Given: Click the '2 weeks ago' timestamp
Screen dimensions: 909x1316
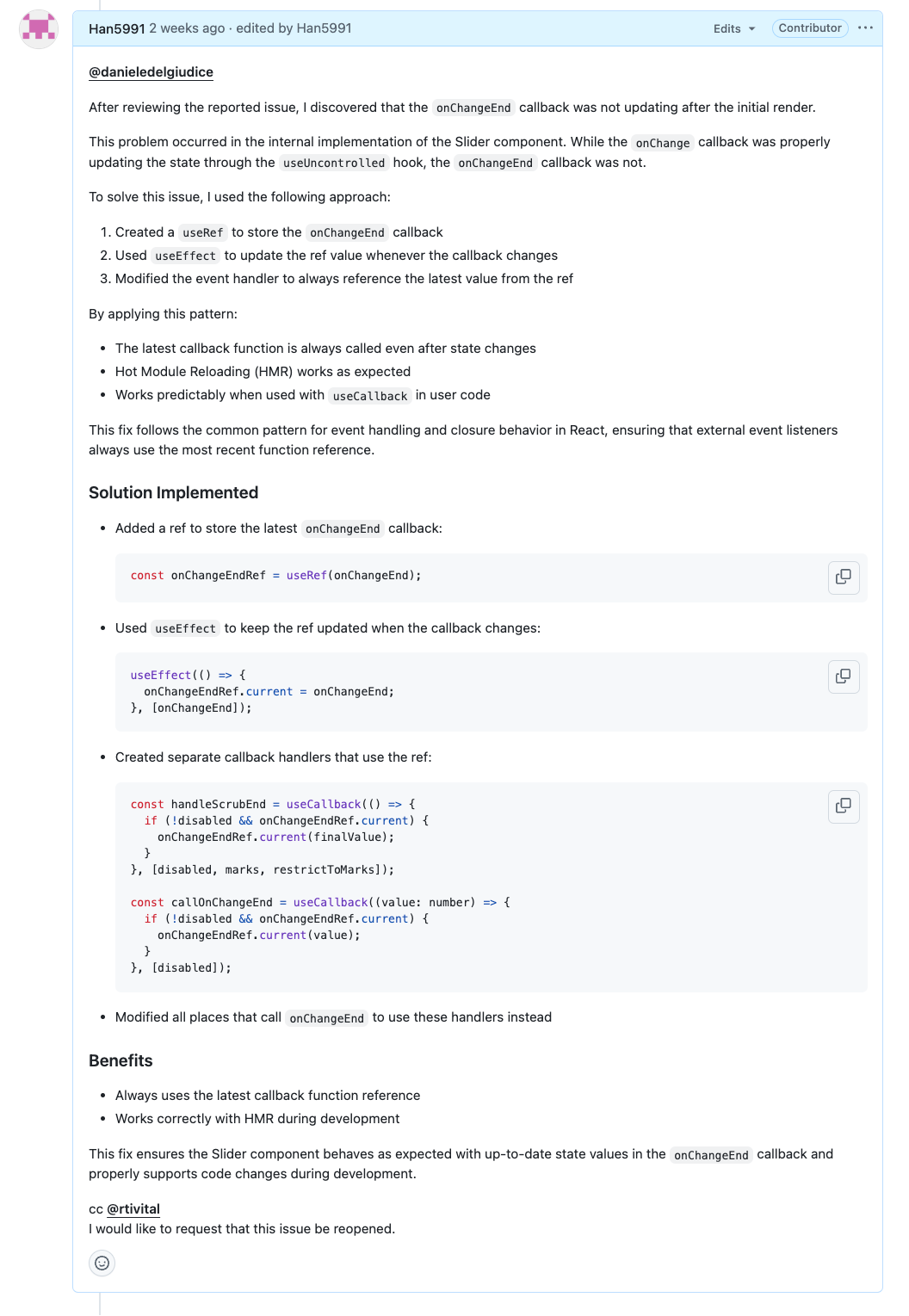Looking at the screenshot, I should pyautogui.click(x=187, y=28).
